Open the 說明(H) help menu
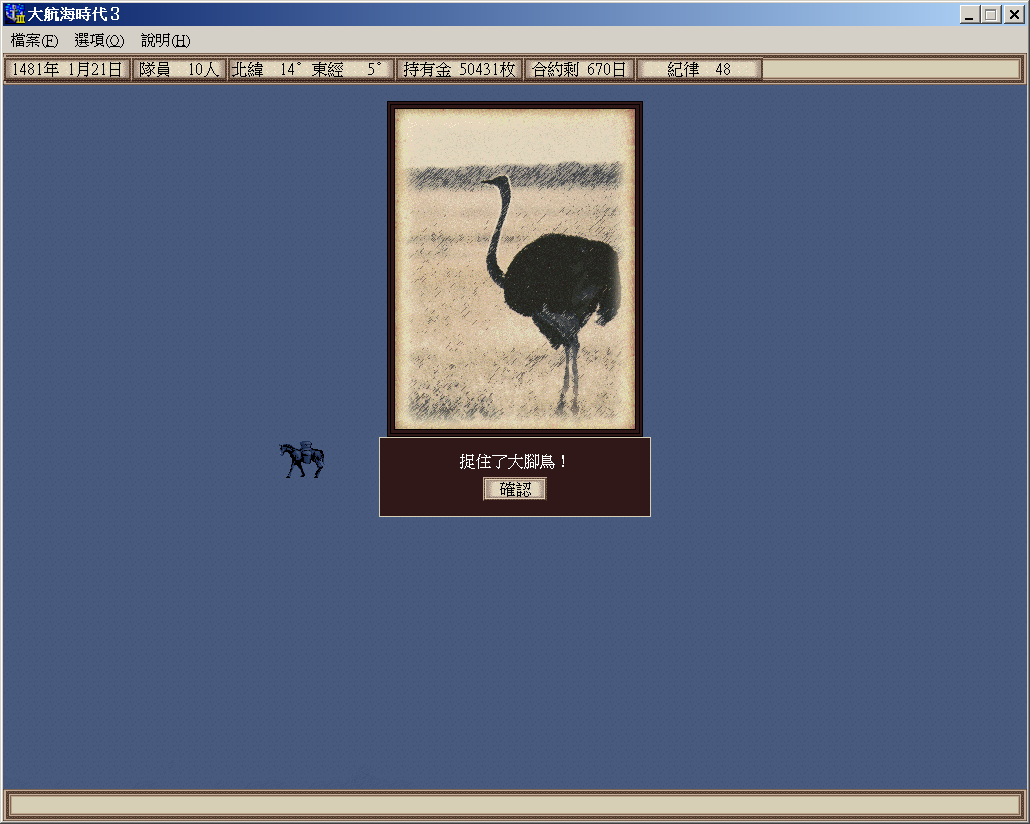 point(165,41)
